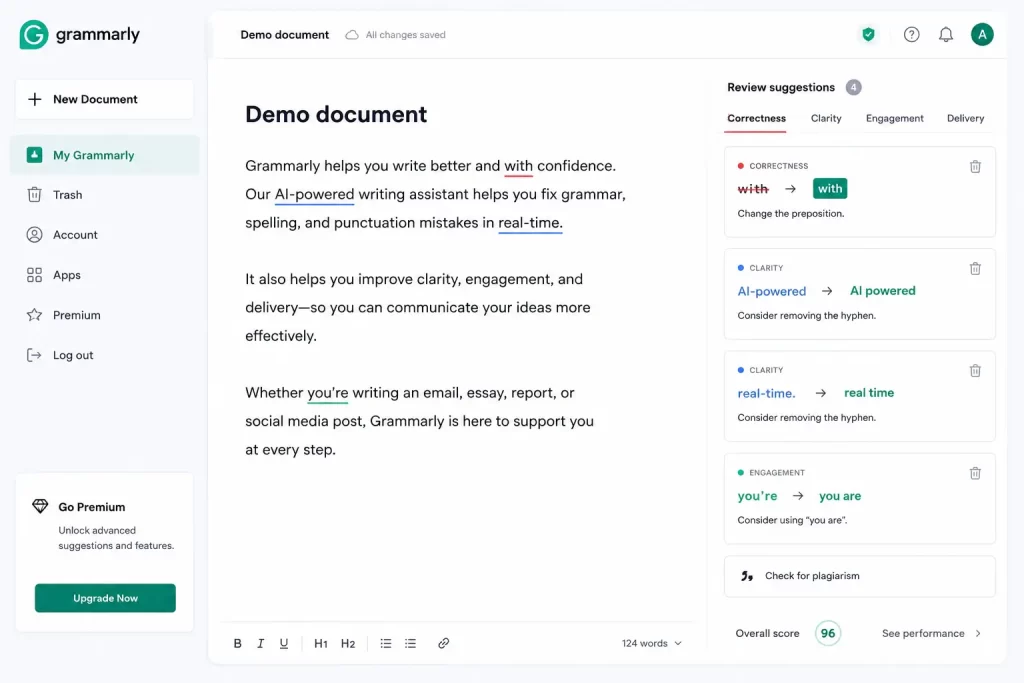Click the underlined word 'with' in document
The height and width of the screenshot is (683, 1024).
[518, 166]
